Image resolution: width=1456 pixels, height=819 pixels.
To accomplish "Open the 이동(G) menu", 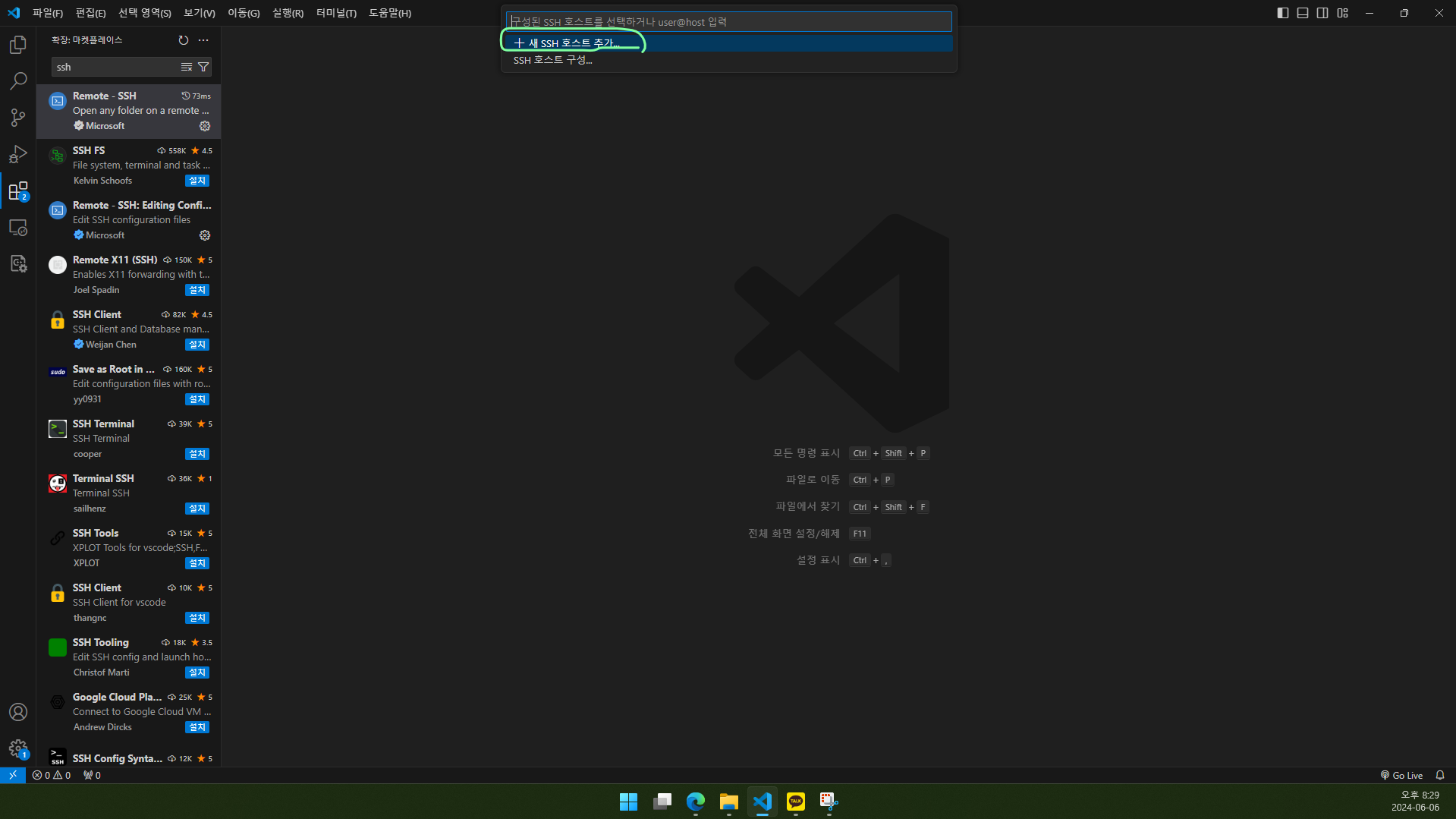I will click(244, 13).
